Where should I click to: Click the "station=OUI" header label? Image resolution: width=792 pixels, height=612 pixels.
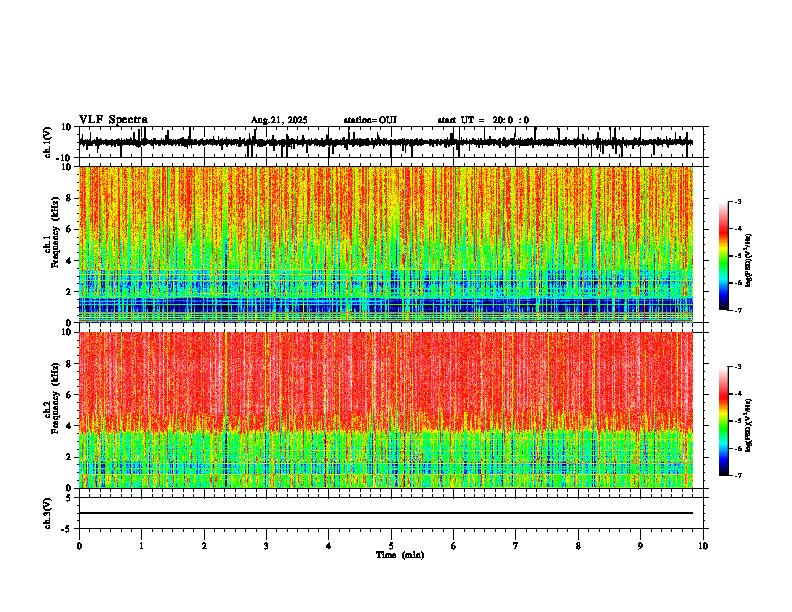coord(370,120)
